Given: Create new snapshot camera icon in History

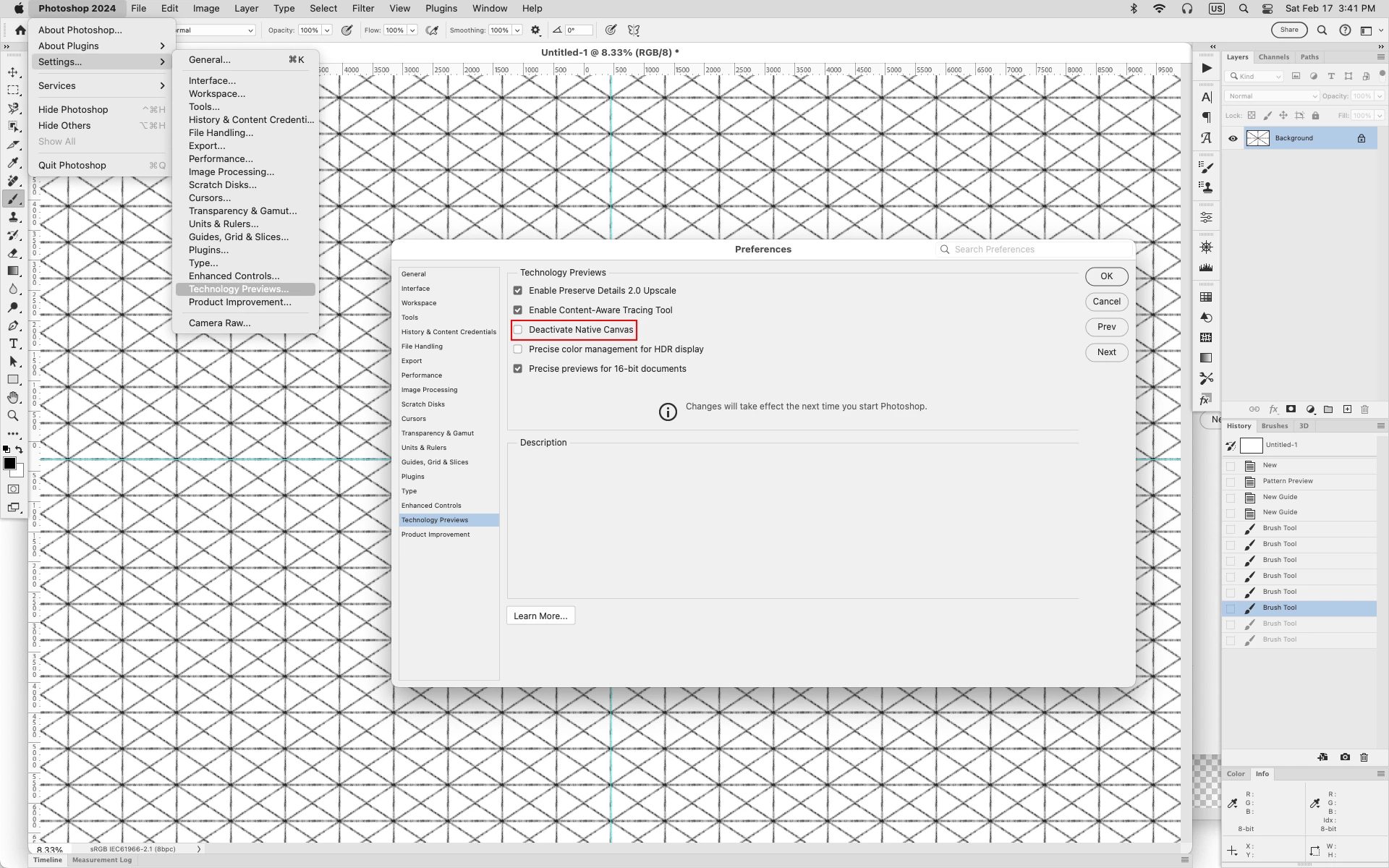Looking at the screenshot, I should [1345, 757].
